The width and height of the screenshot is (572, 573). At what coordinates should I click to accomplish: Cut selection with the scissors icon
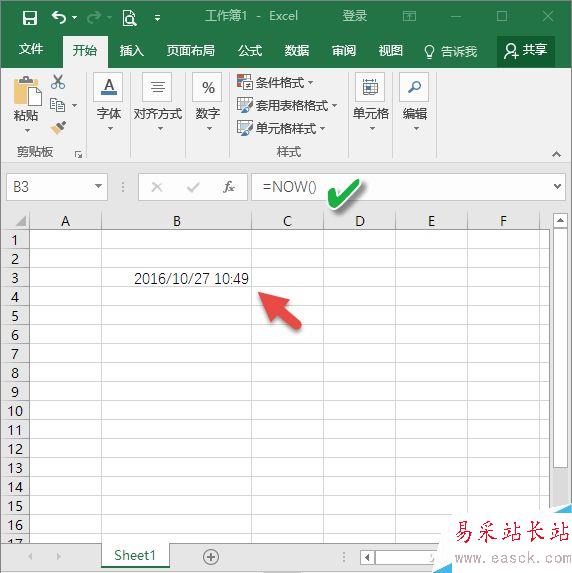tap(58, 82)
